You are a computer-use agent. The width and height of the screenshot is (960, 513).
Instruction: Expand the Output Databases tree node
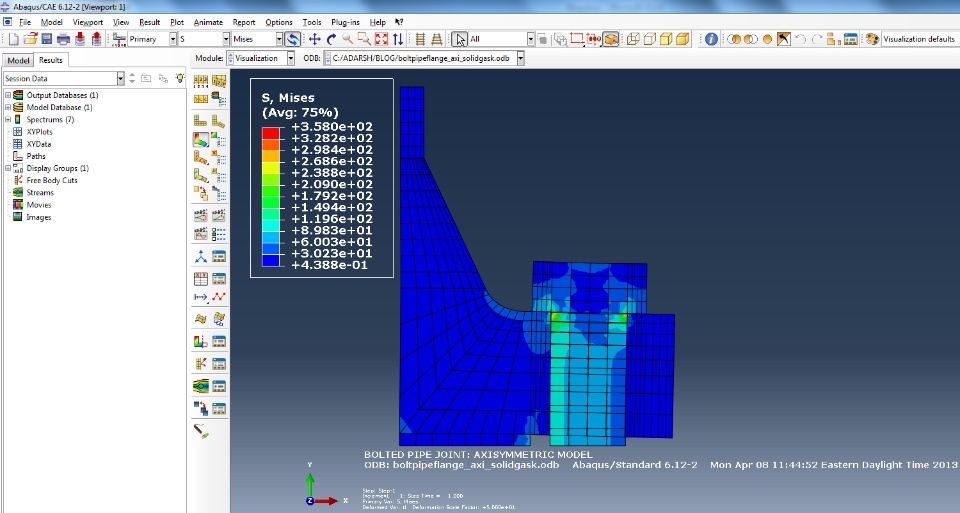[x=8, y=95]
